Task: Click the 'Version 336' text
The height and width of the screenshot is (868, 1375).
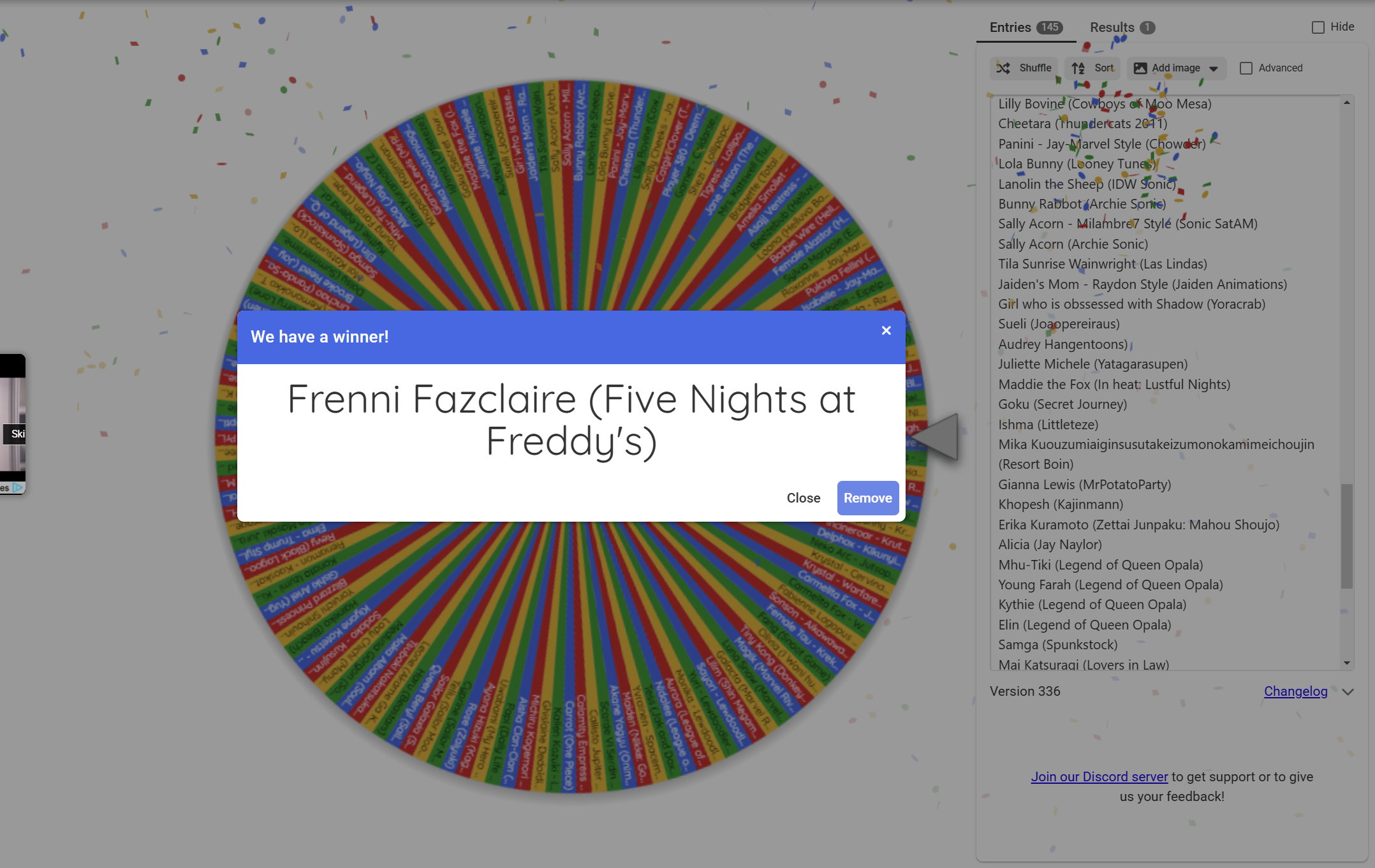Action: 1025,691
